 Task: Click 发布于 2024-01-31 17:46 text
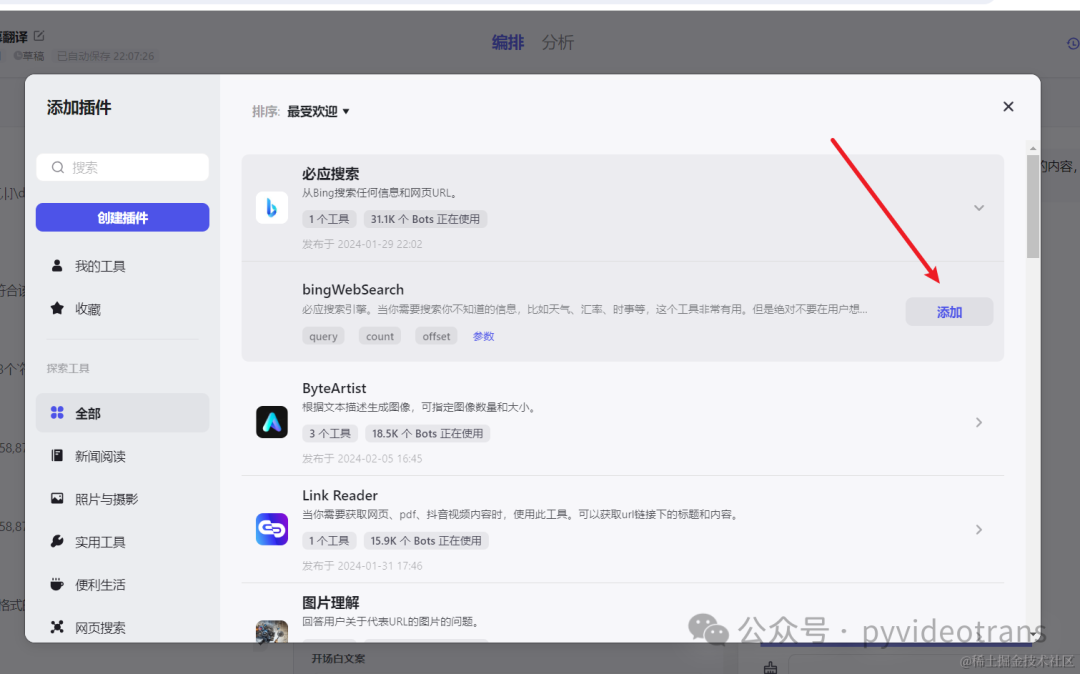(x=362, y=566)
